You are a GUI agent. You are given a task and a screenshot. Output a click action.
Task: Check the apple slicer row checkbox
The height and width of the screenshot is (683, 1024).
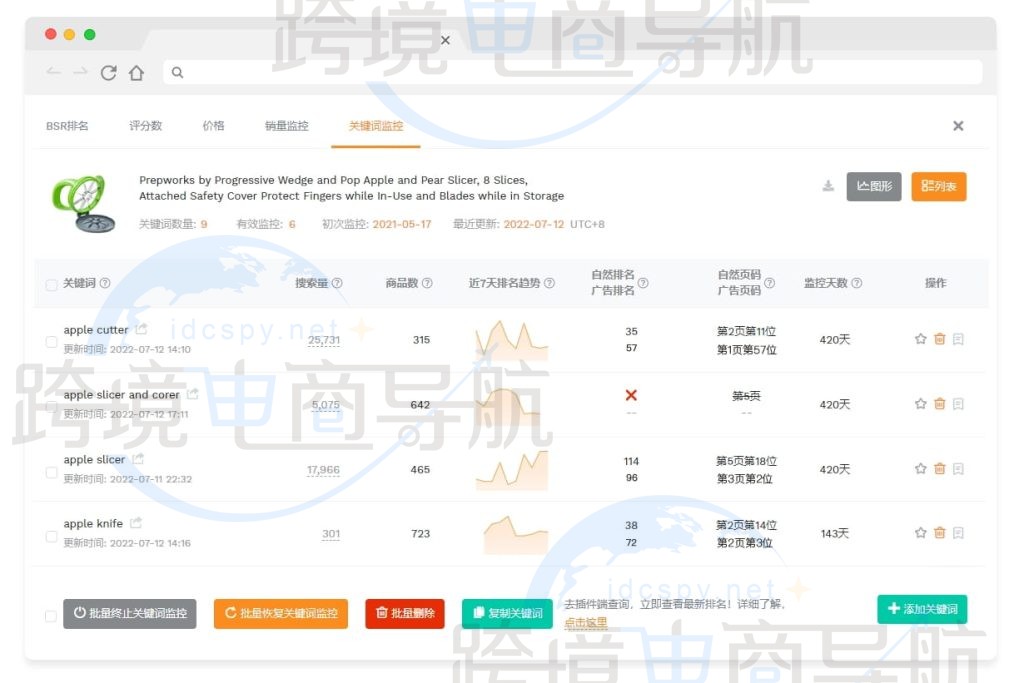tap(51, 471)
